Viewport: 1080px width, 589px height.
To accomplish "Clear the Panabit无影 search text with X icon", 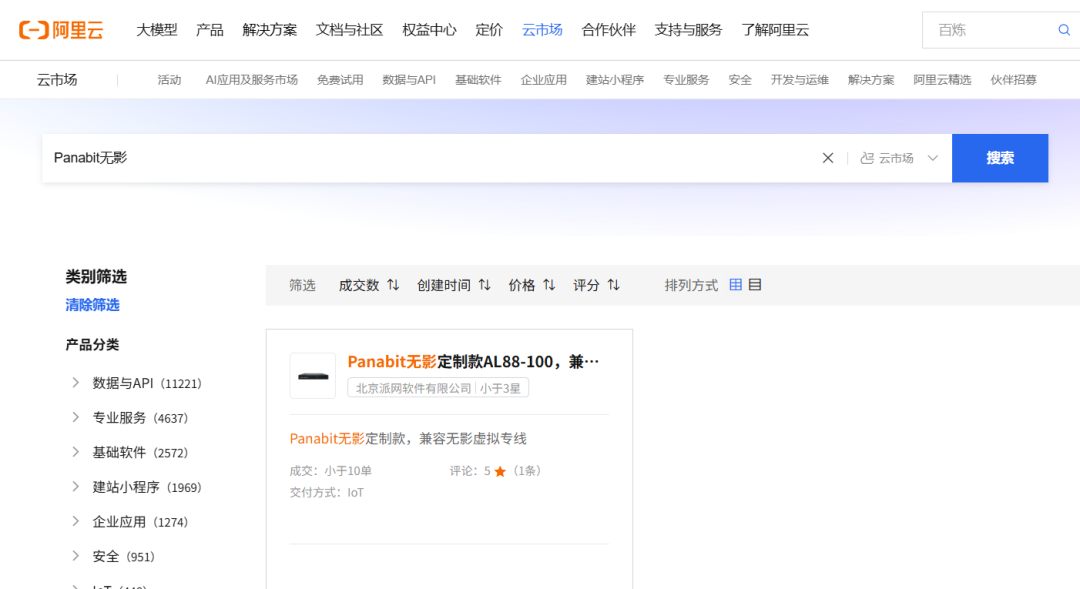I will point(828,157).
